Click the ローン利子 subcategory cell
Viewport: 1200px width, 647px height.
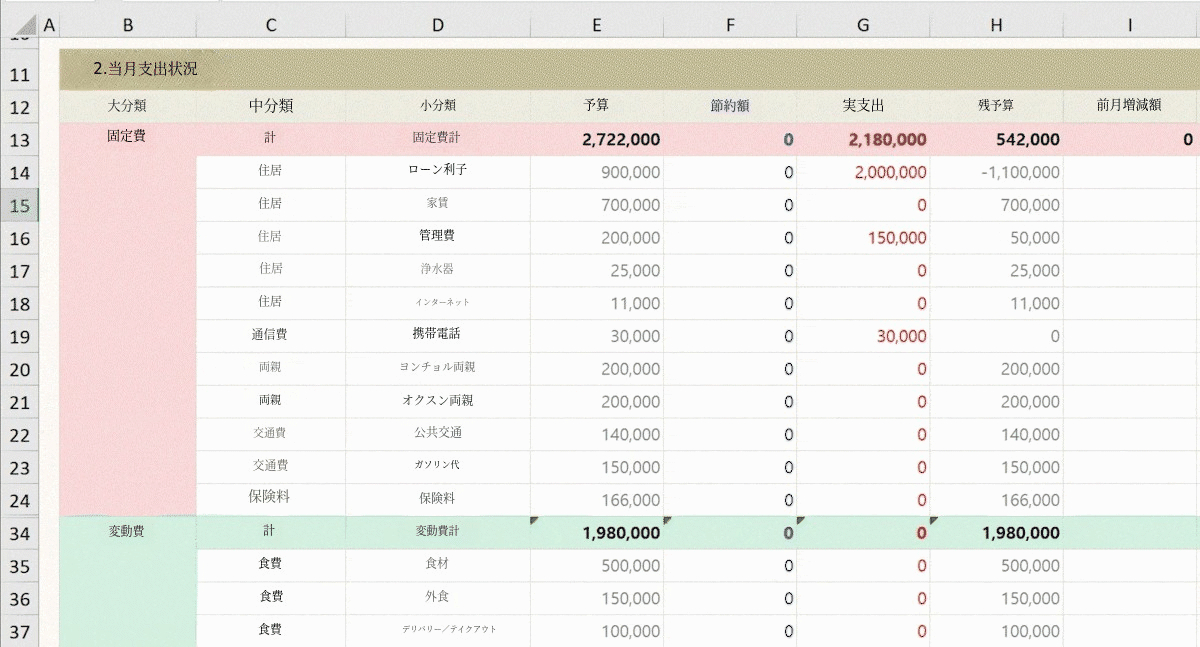438,171
